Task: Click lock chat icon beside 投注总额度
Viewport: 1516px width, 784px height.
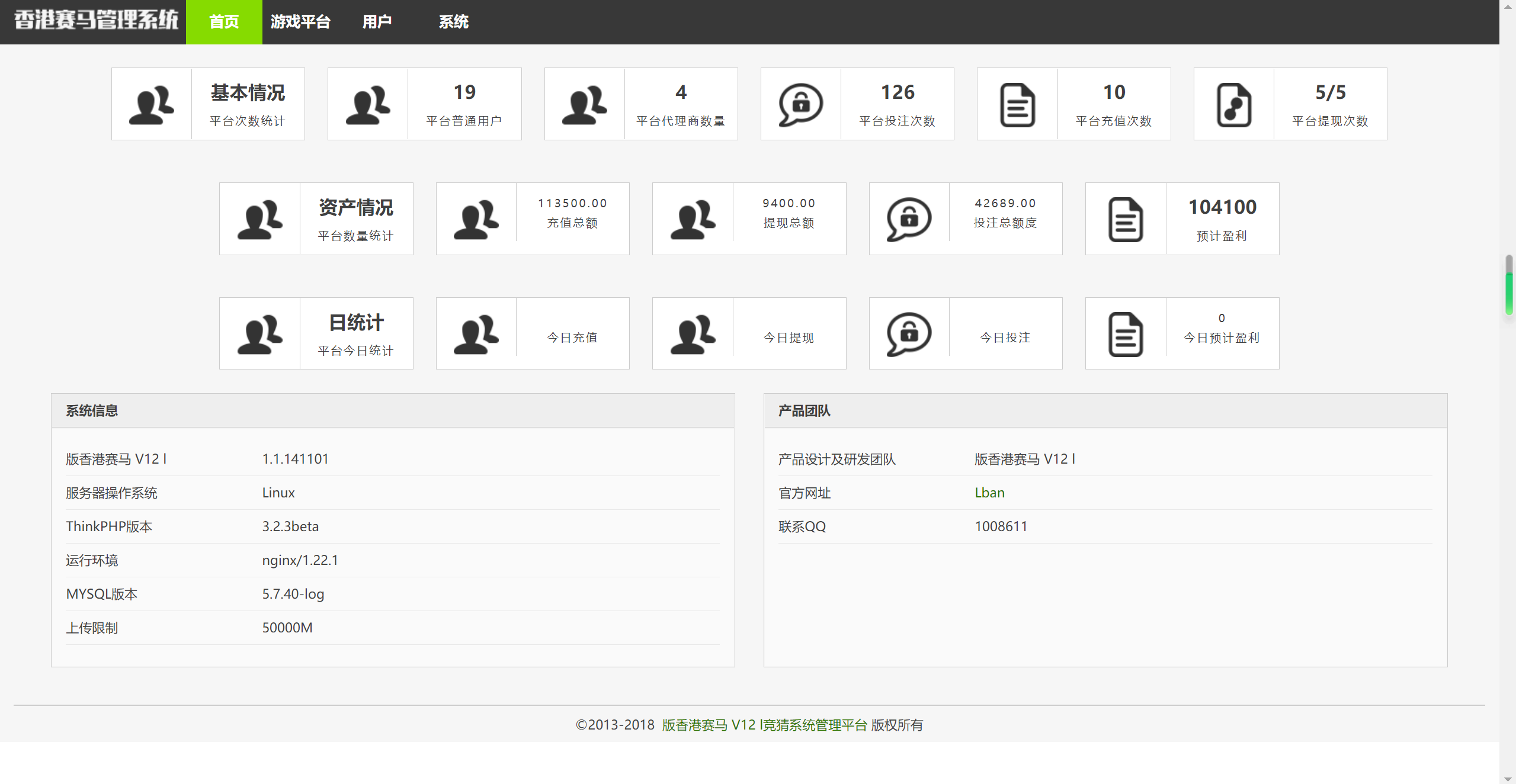Action: (x=909, y=219)
